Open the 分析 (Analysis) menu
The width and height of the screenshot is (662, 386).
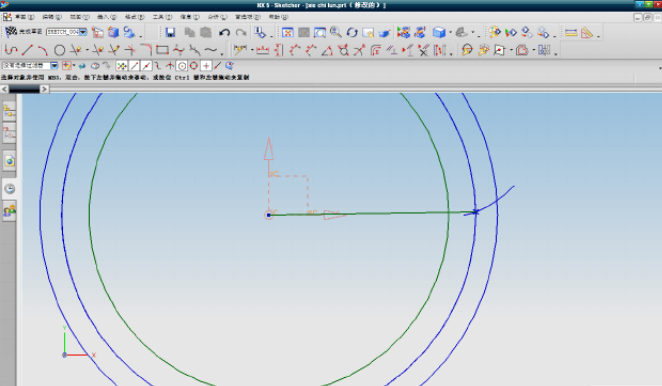[x=217, y=17]
